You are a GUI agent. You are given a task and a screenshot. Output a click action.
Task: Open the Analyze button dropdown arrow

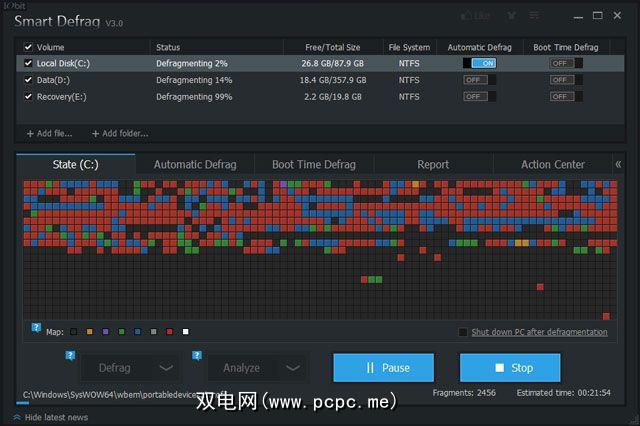[x=292, y=368]
